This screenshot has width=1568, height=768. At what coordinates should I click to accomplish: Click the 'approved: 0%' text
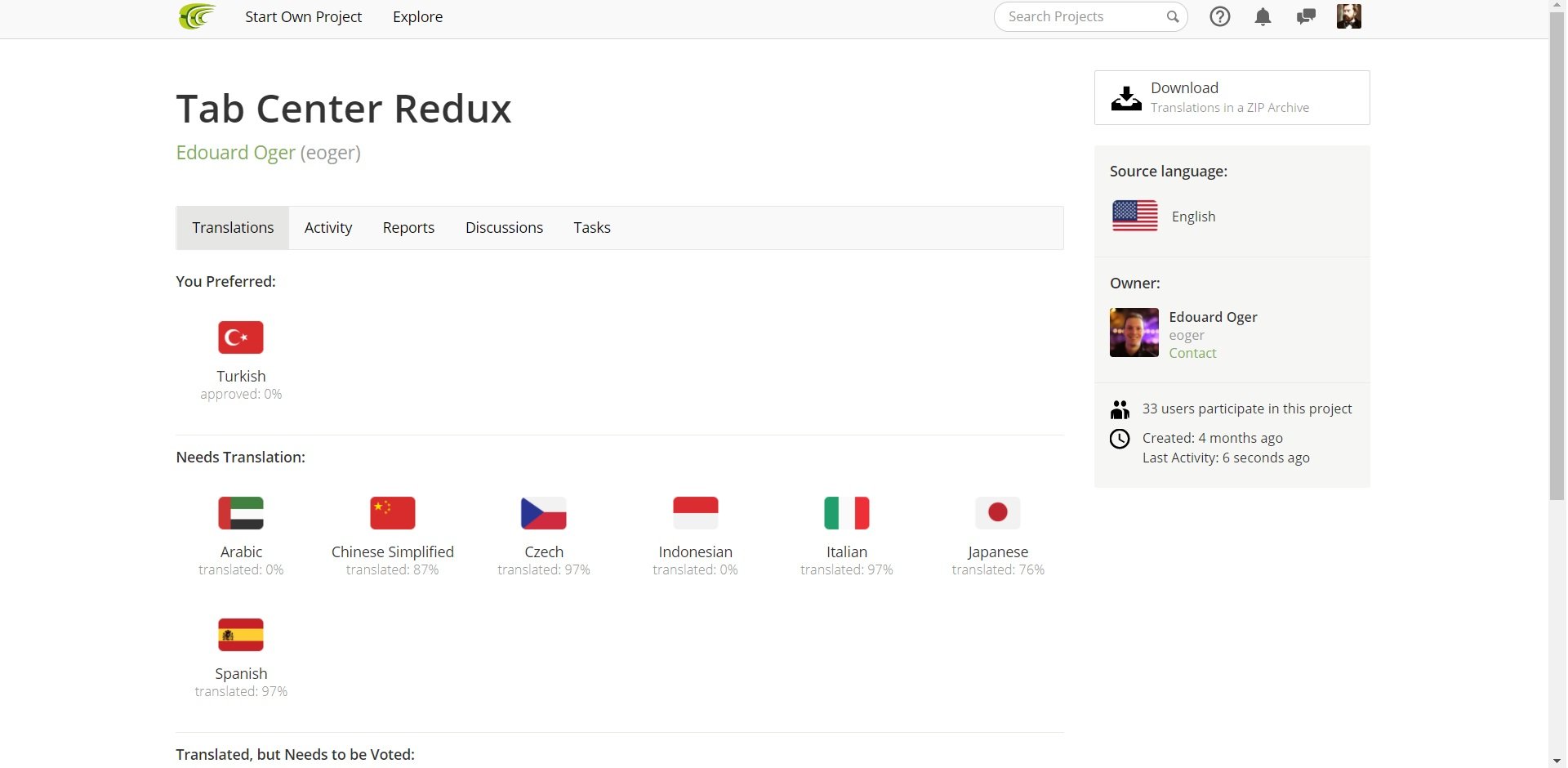point(241,394)
